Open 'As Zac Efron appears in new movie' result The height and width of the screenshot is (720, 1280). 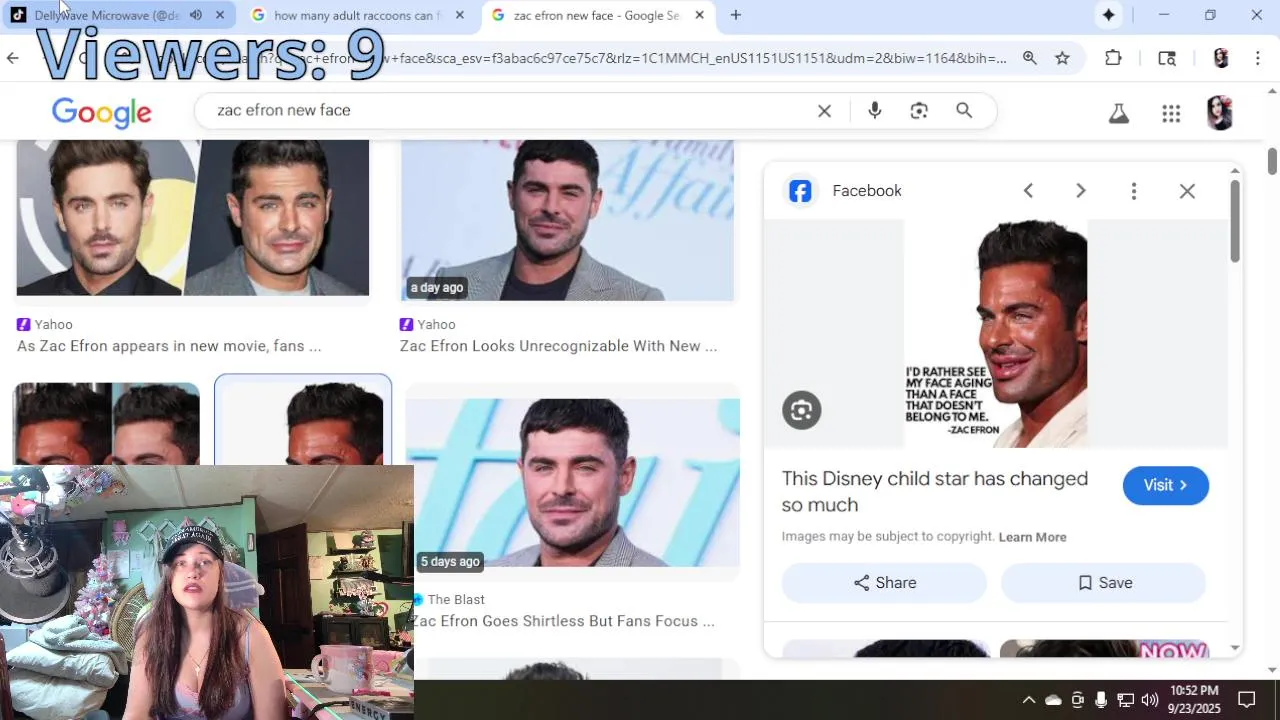(169, 346)
